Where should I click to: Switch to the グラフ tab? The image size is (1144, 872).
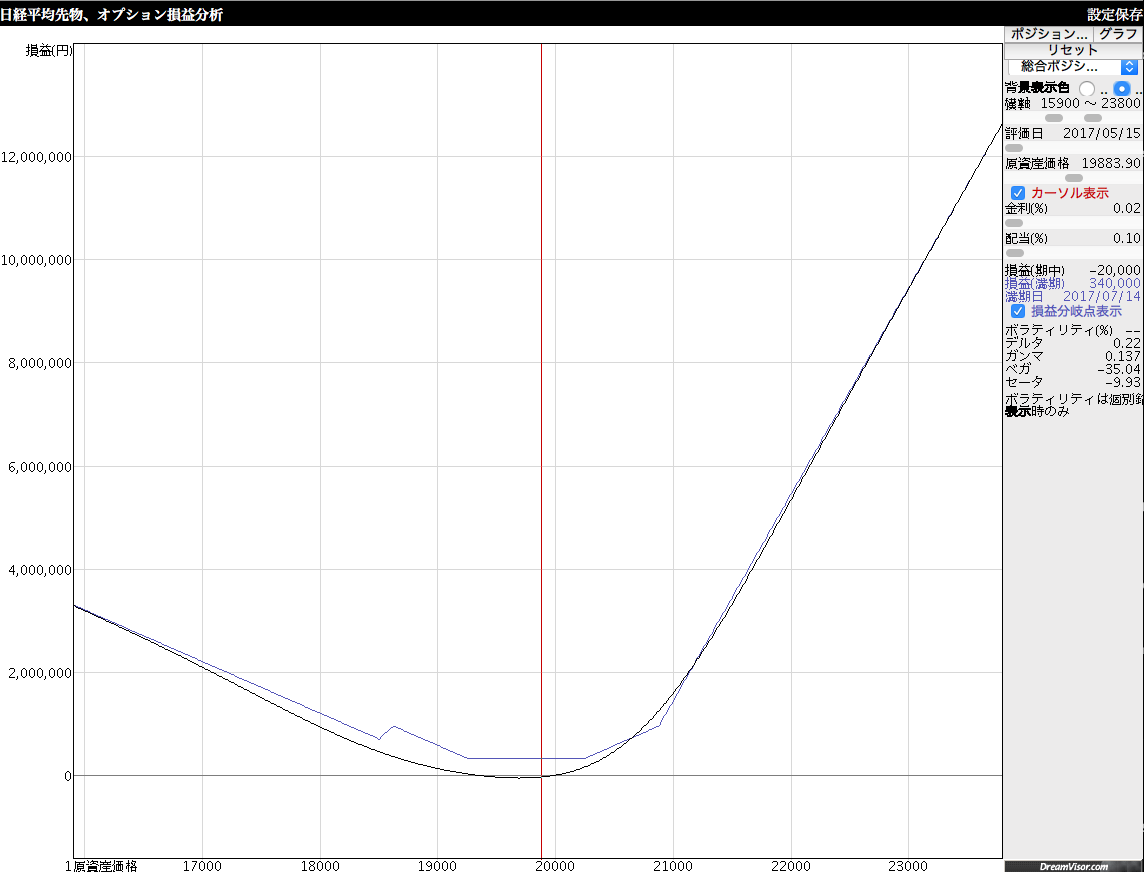[1118, 34]
